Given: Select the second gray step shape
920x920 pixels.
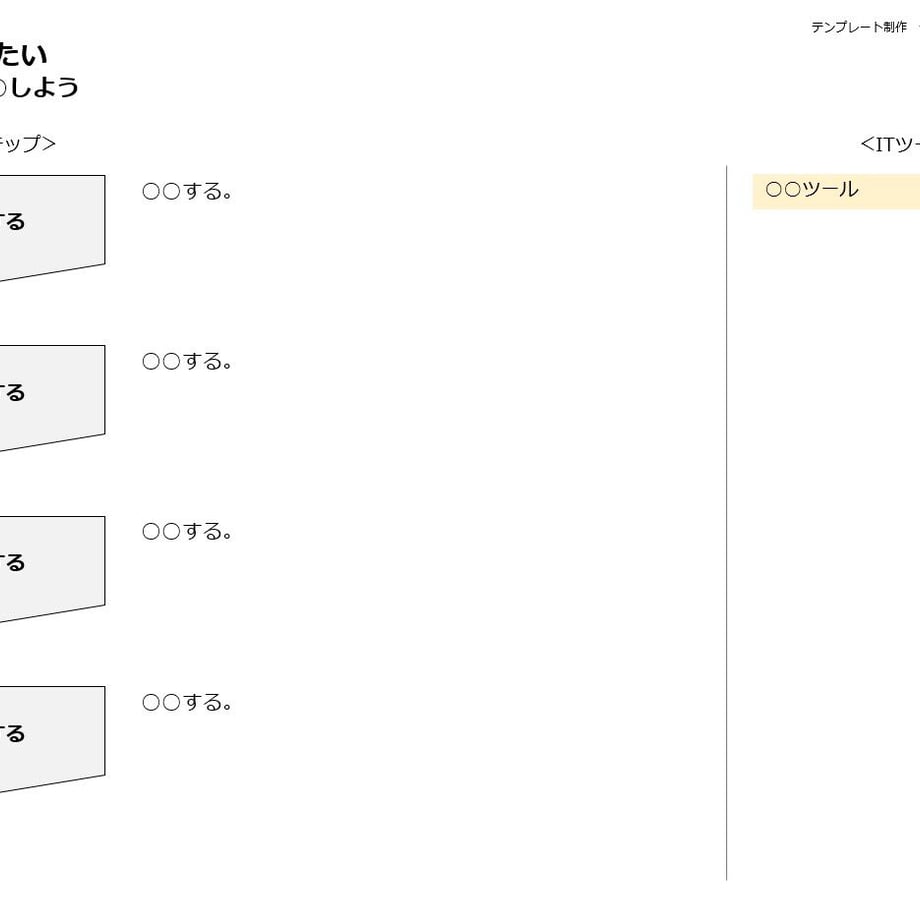Looking at the screenshot, I should pos(52,398).
